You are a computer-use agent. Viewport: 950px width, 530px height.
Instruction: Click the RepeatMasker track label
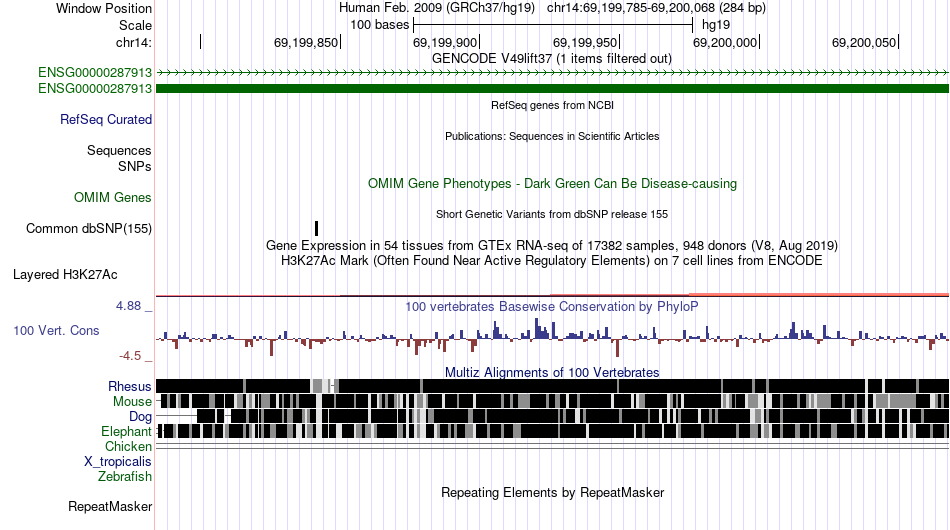pyautogui.click(x=110, y=506)
